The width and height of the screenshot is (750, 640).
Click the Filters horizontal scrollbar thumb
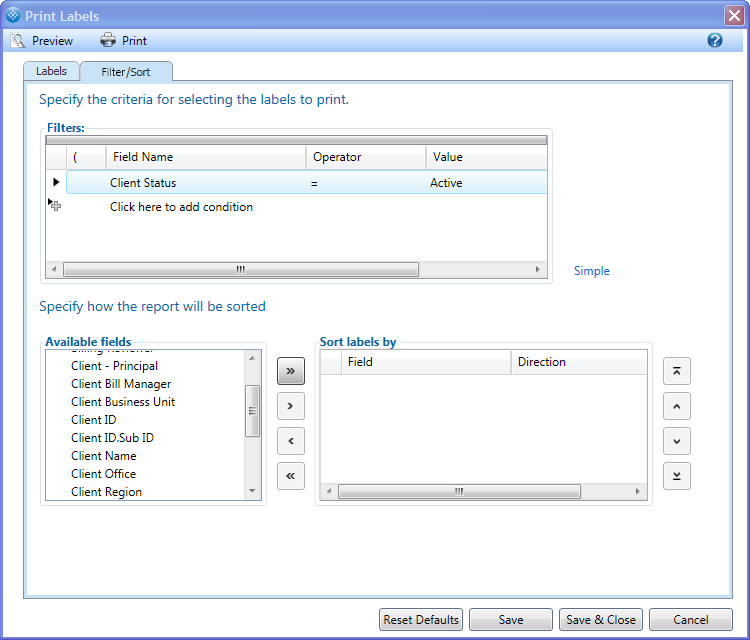pyautogui.click(x=240, y=270)
